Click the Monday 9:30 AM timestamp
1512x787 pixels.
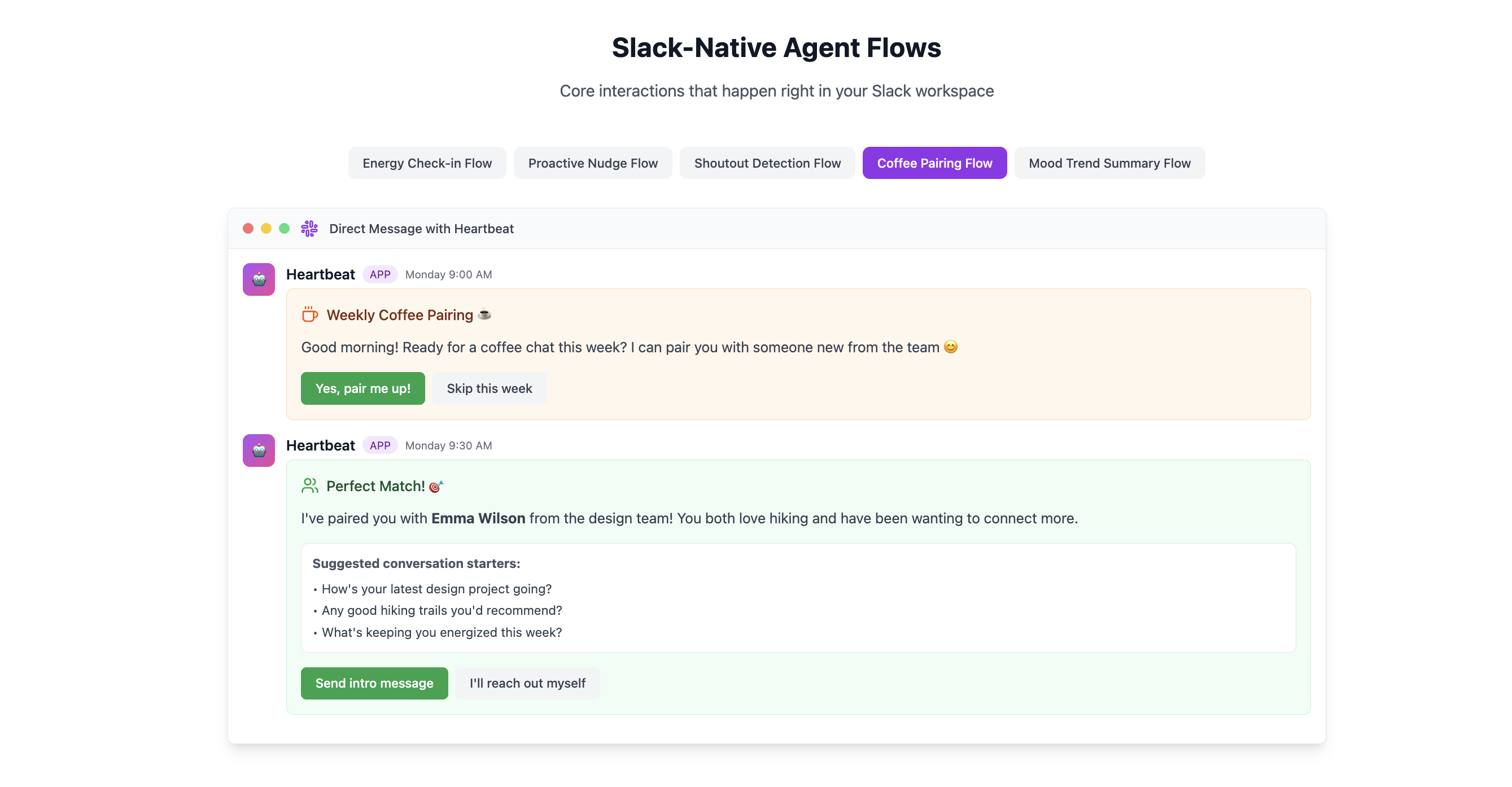(448, 445)
